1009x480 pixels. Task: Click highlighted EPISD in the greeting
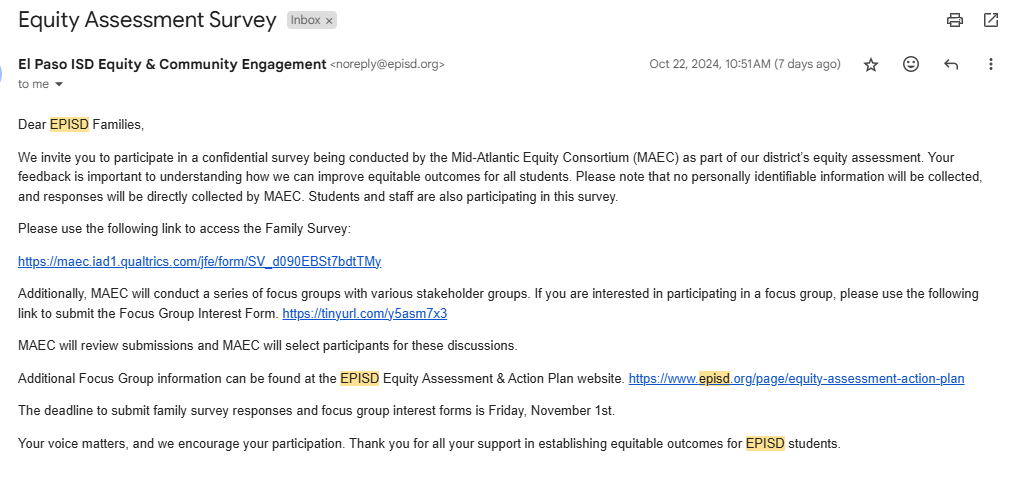[x=69, y=124]
